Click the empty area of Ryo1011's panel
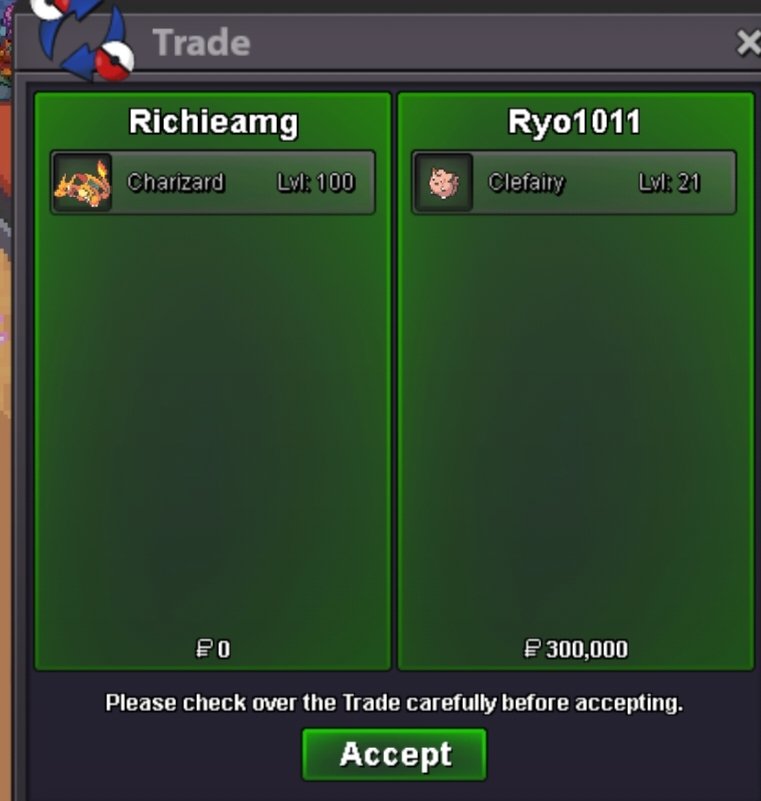Viewport: 761px width, 801px height. [x=576, y=424]
